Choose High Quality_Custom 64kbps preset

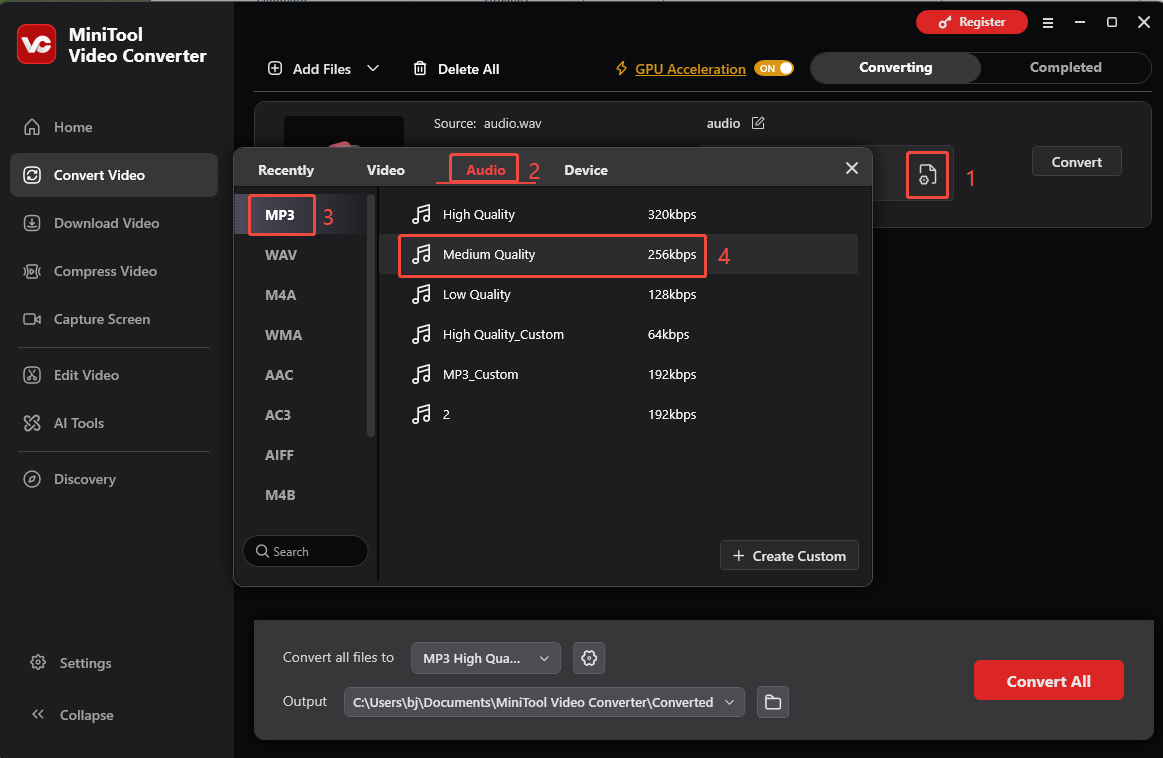coord(619,334)
